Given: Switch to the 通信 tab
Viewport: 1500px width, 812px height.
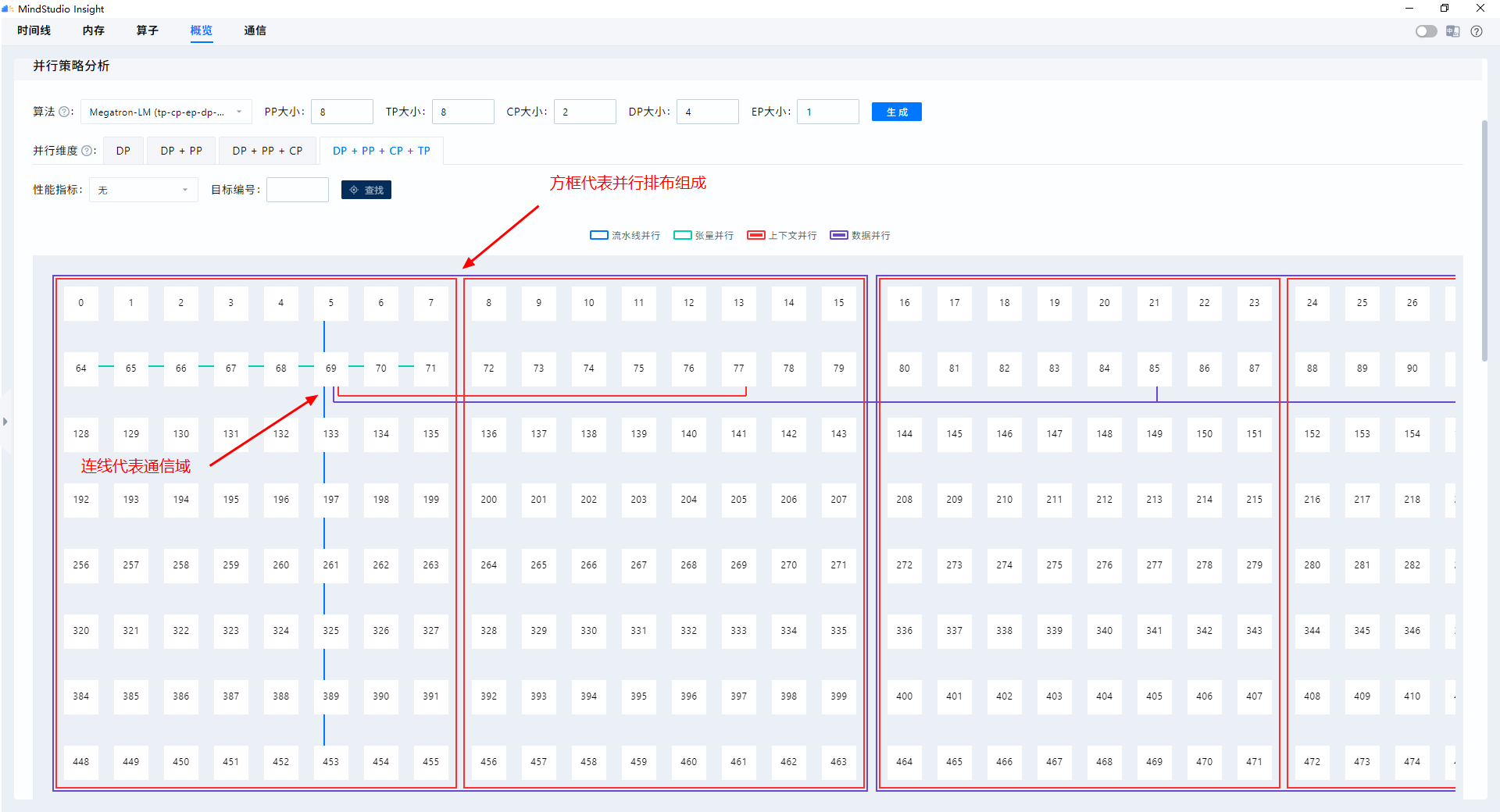Looking at the screenshot, I should 255,30.
